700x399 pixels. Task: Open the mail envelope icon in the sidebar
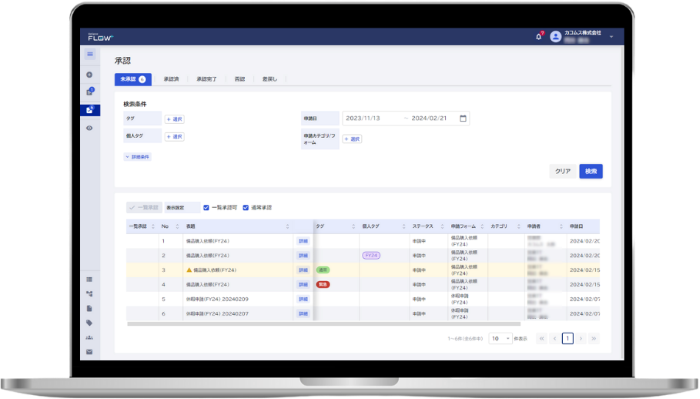click(x=89, y=352)
